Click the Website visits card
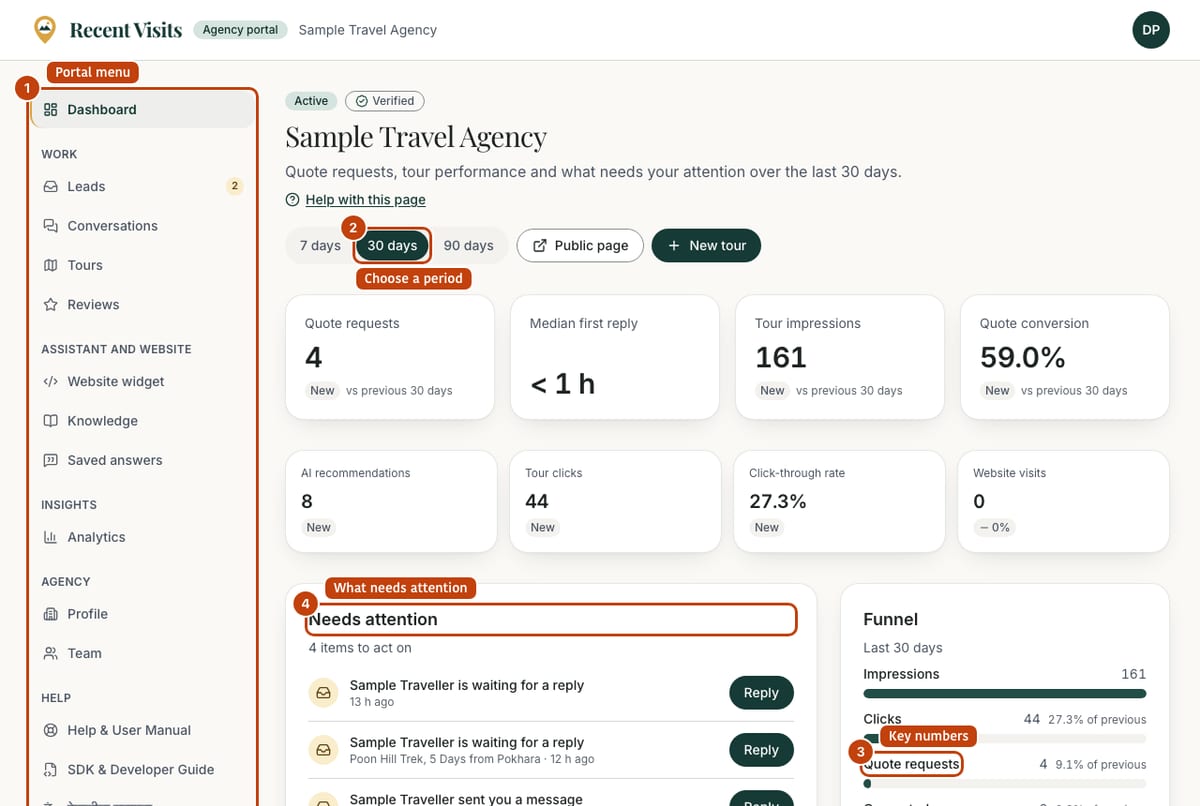The image size is (1200, 806). (1064, 502)
